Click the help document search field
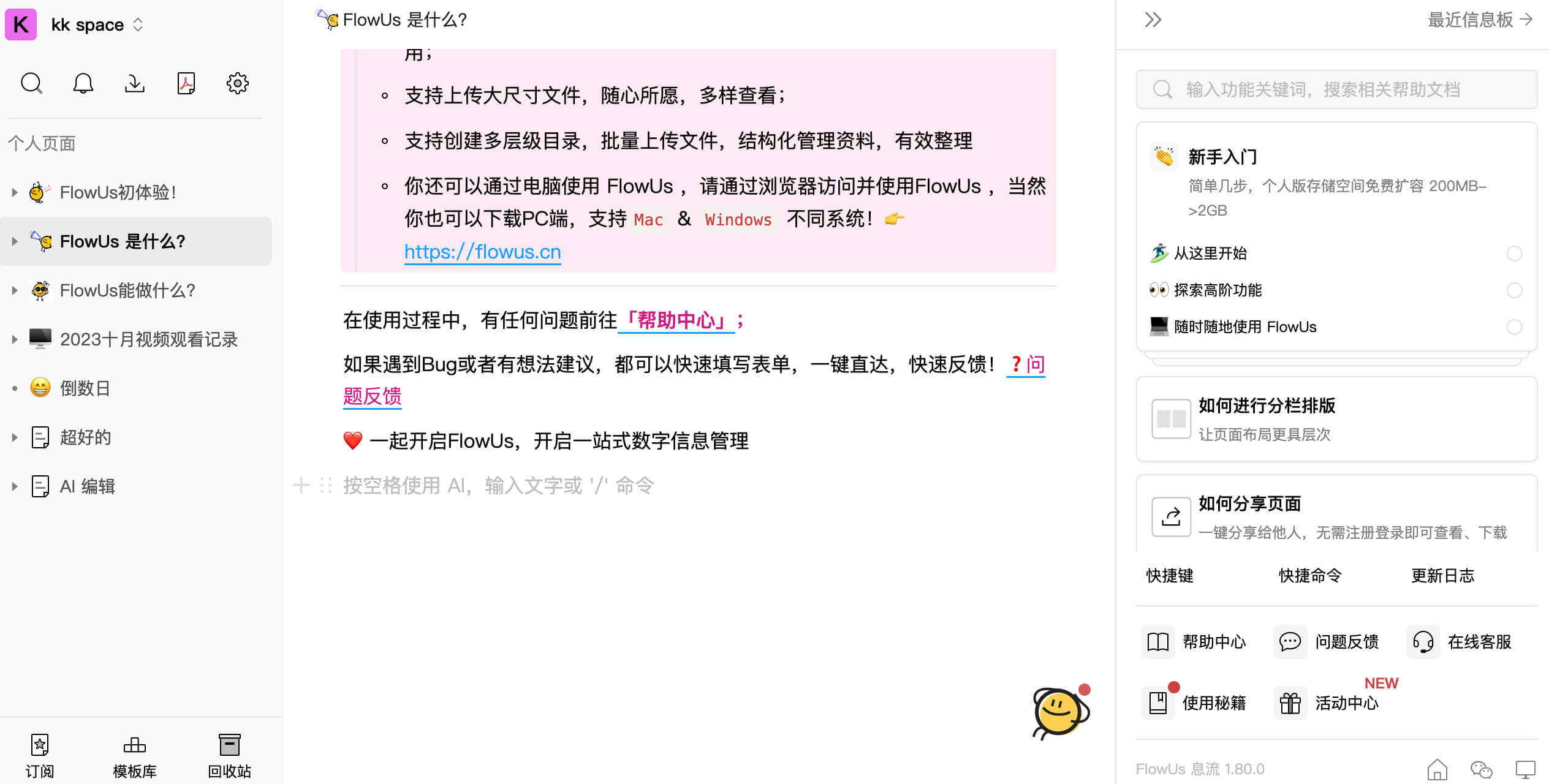The image size is (1549, 784). [x=1336, y=89]
